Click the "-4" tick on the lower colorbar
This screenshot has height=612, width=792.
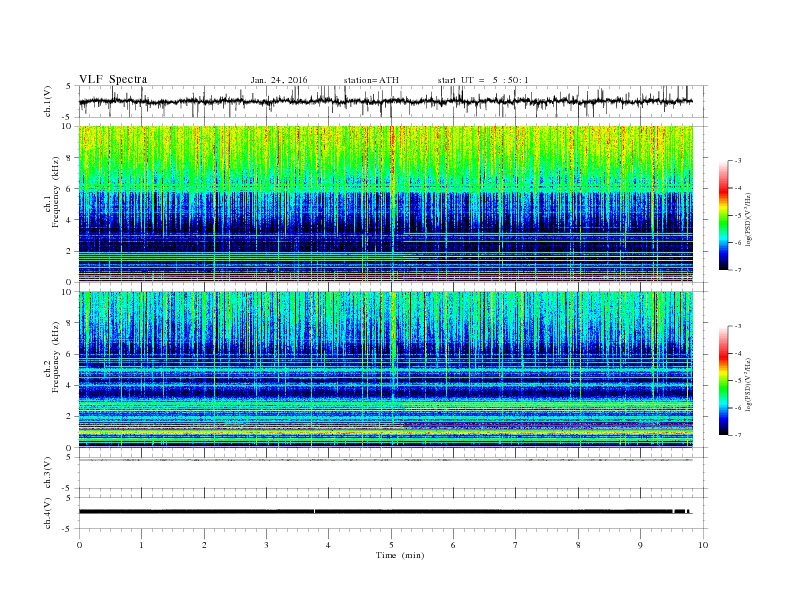(x=737, y=353)
